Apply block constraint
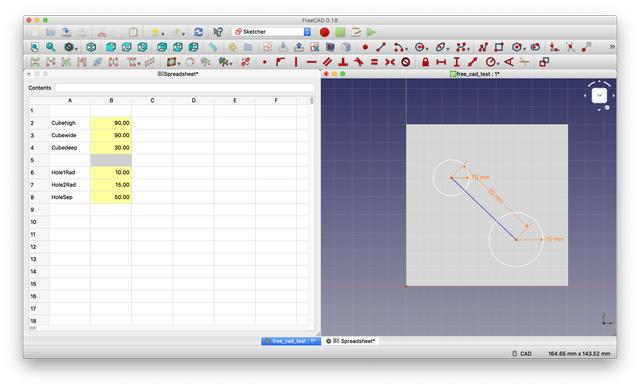Screen dimensions: 640x389 click(405, 62)
